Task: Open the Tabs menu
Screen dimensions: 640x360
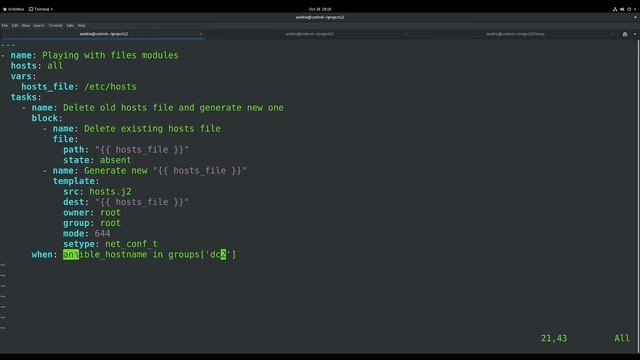Action: point(70,25)
